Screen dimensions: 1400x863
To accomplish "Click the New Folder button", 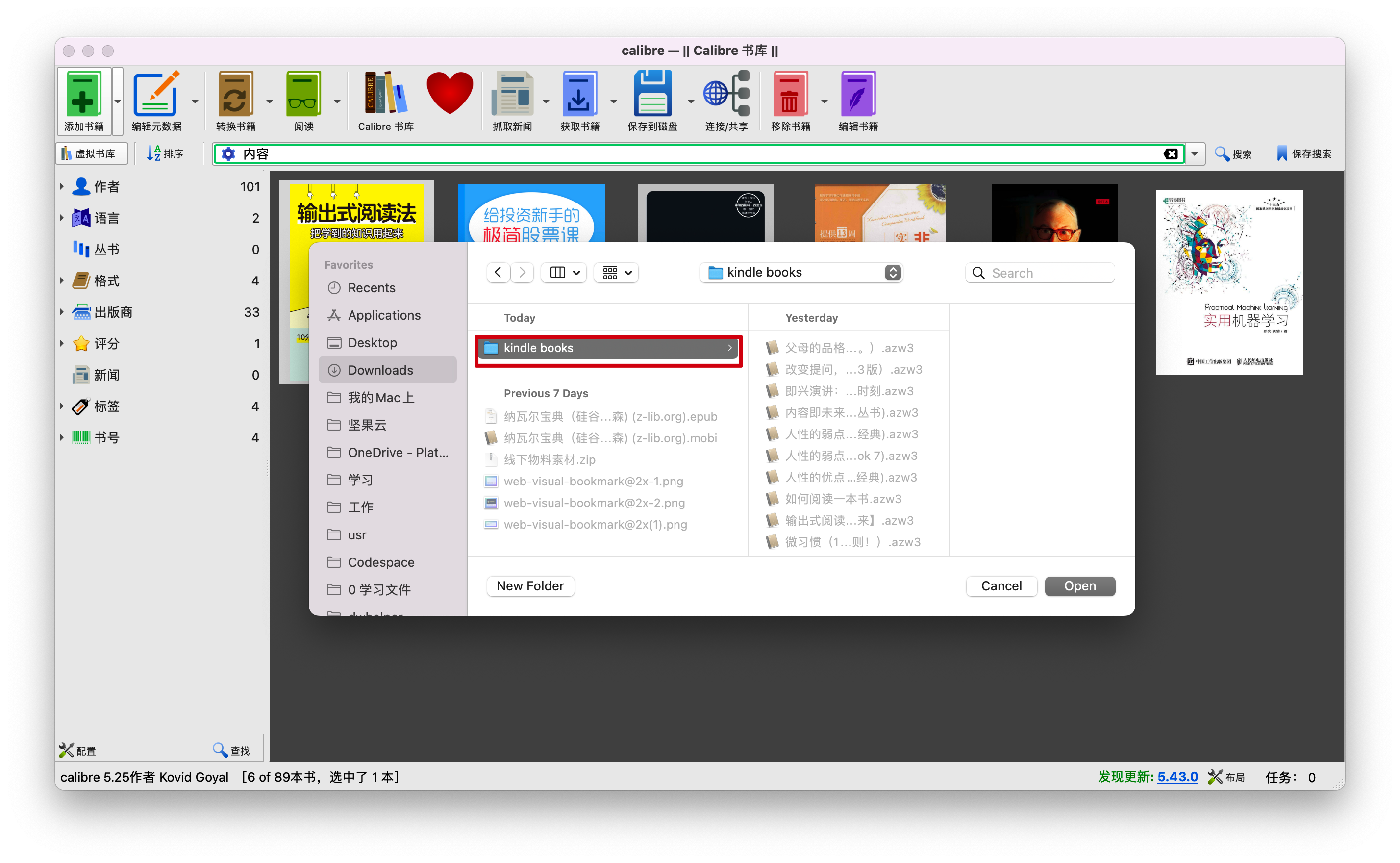I will [x=530, y=586].
